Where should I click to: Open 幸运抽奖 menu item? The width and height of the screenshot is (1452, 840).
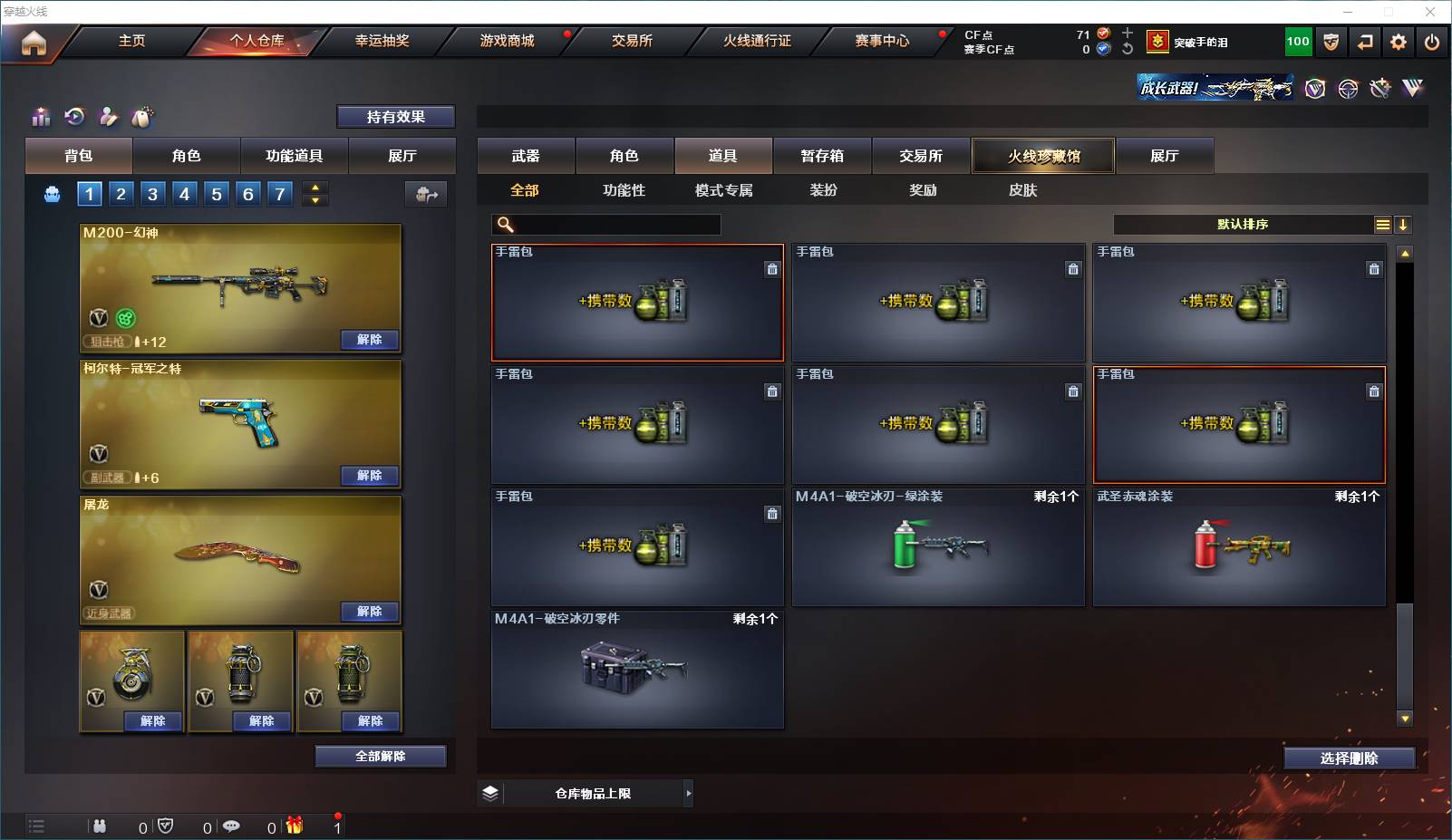click(382, 41)
